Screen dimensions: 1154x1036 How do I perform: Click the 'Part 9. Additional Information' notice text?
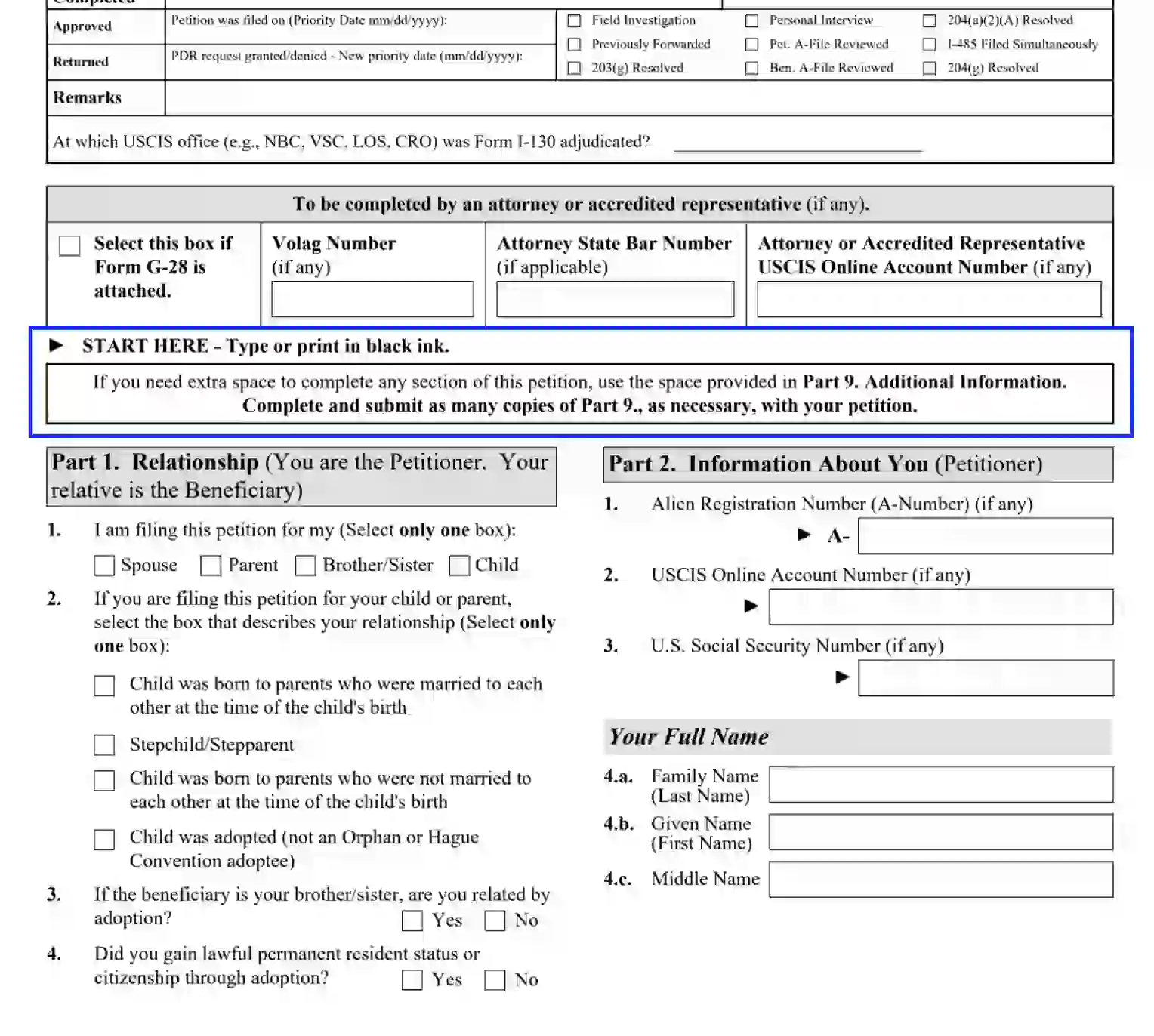pos(580,394)
